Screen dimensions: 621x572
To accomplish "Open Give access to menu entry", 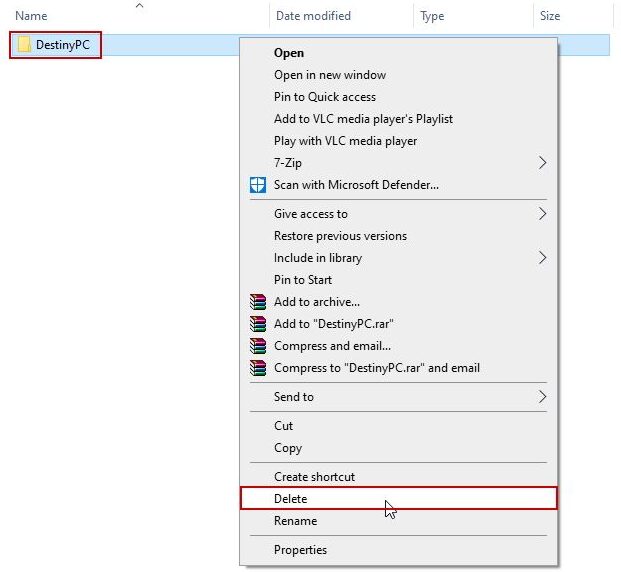I will (398, 214).
